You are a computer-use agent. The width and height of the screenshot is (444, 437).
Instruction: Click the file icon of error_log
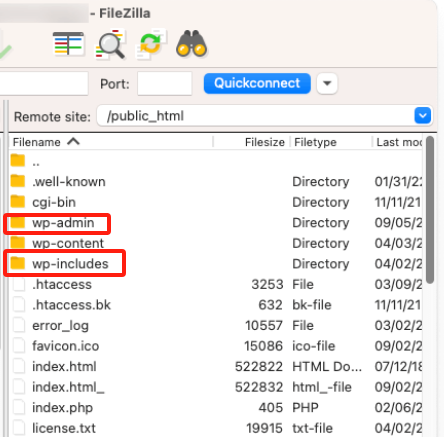tap(19, 325)
